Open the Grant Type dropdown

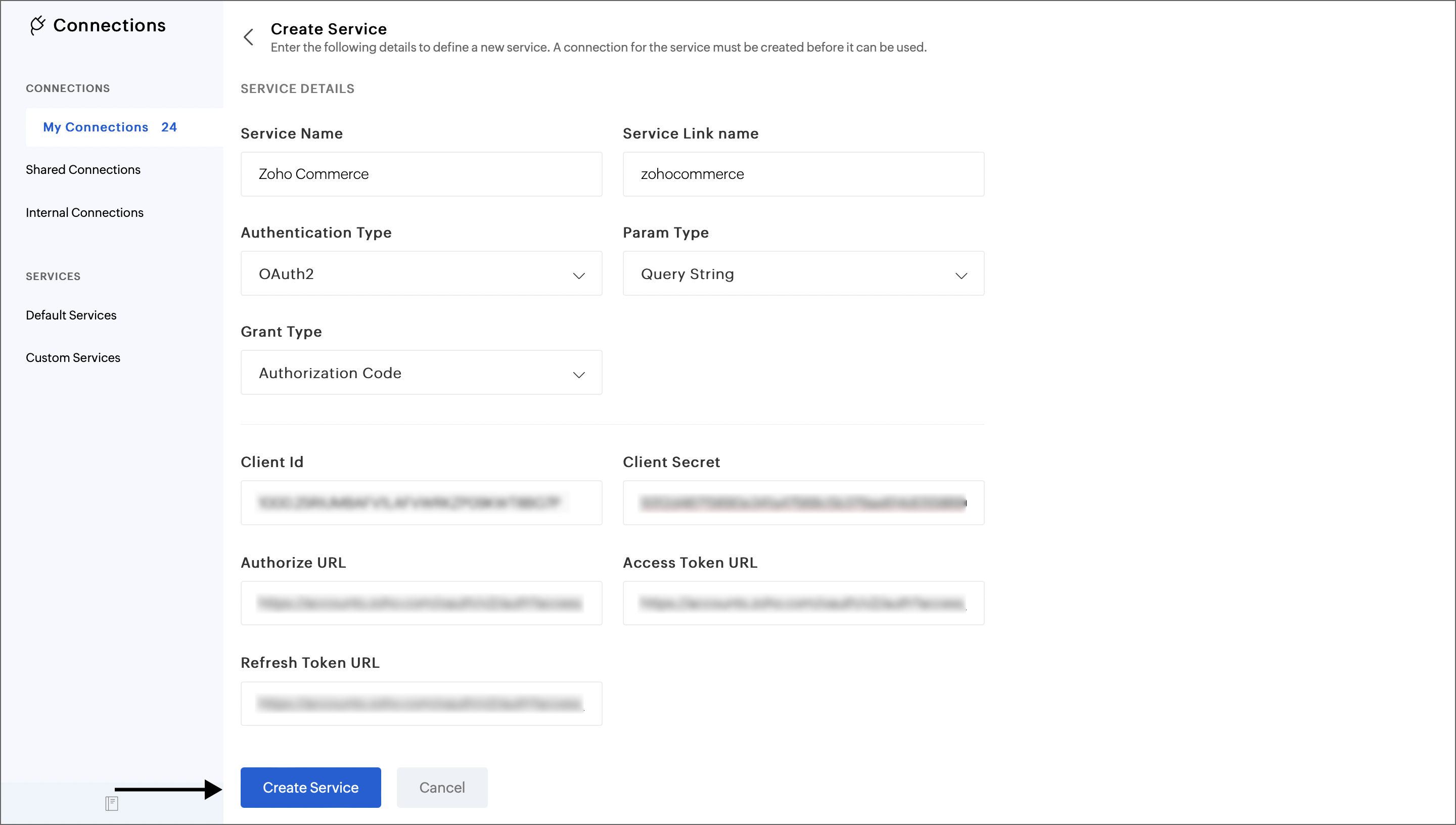pos(421,373)
